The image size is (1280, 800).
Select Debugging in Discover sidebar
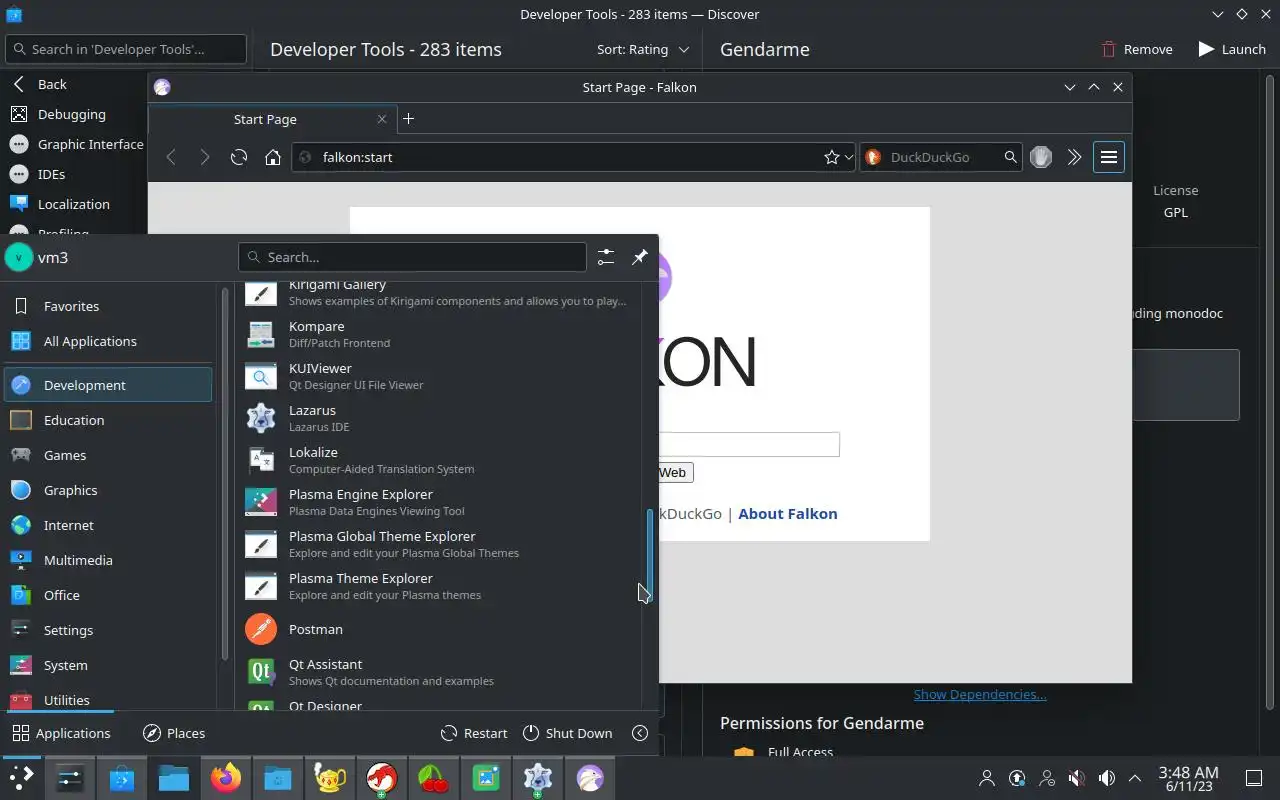(x=72, y=114)
